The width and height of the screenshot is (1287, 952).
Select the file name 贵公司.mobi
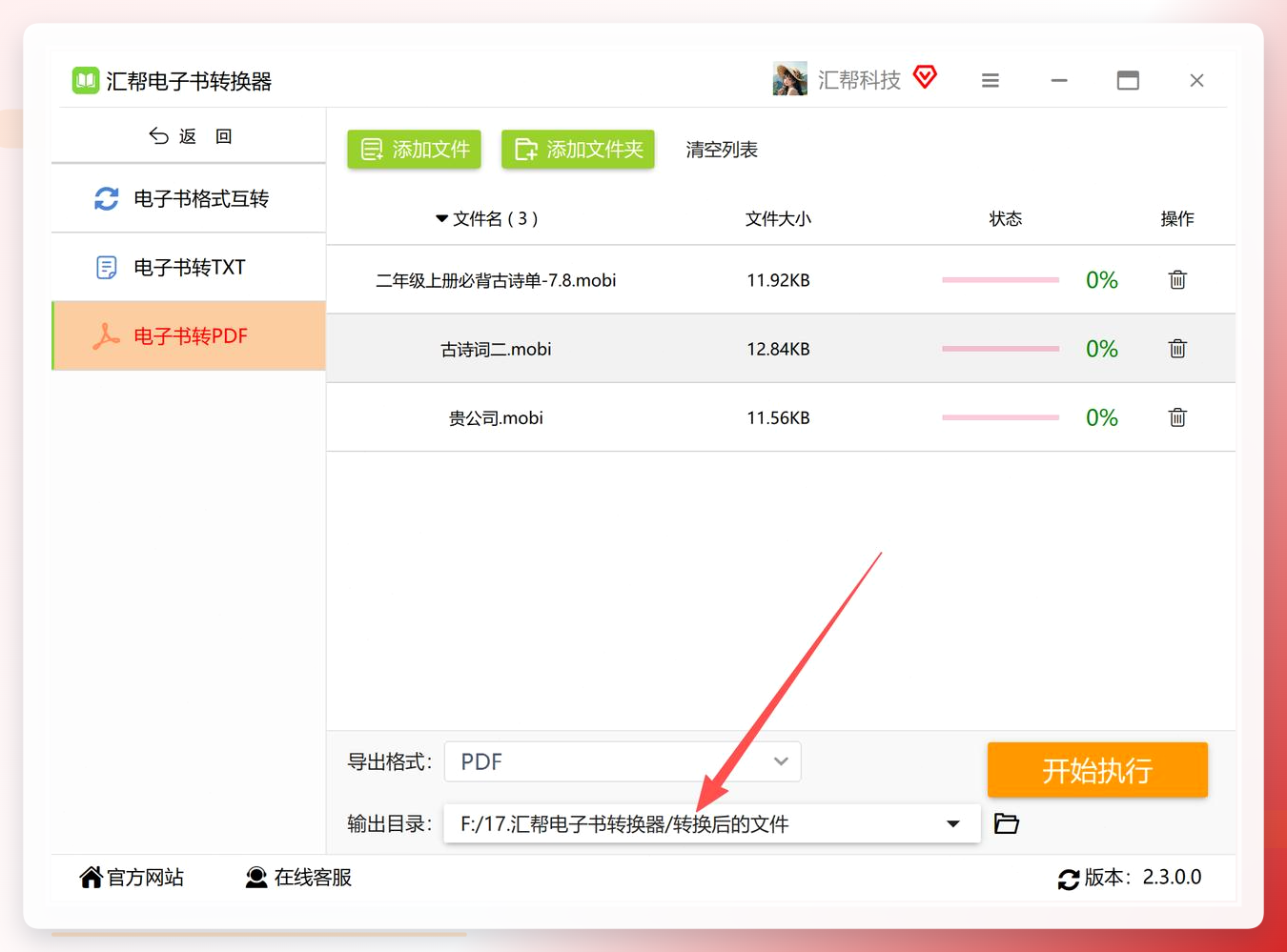496,417
